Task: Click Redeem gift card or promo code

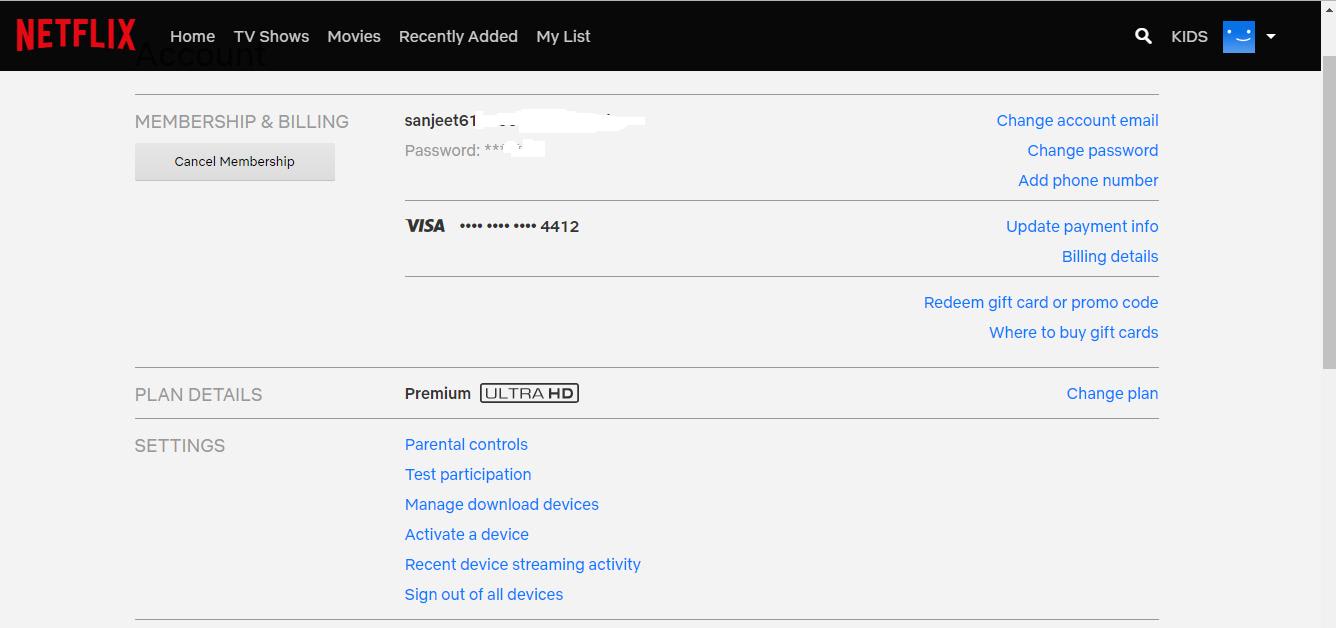Action: pos(1041,302)
